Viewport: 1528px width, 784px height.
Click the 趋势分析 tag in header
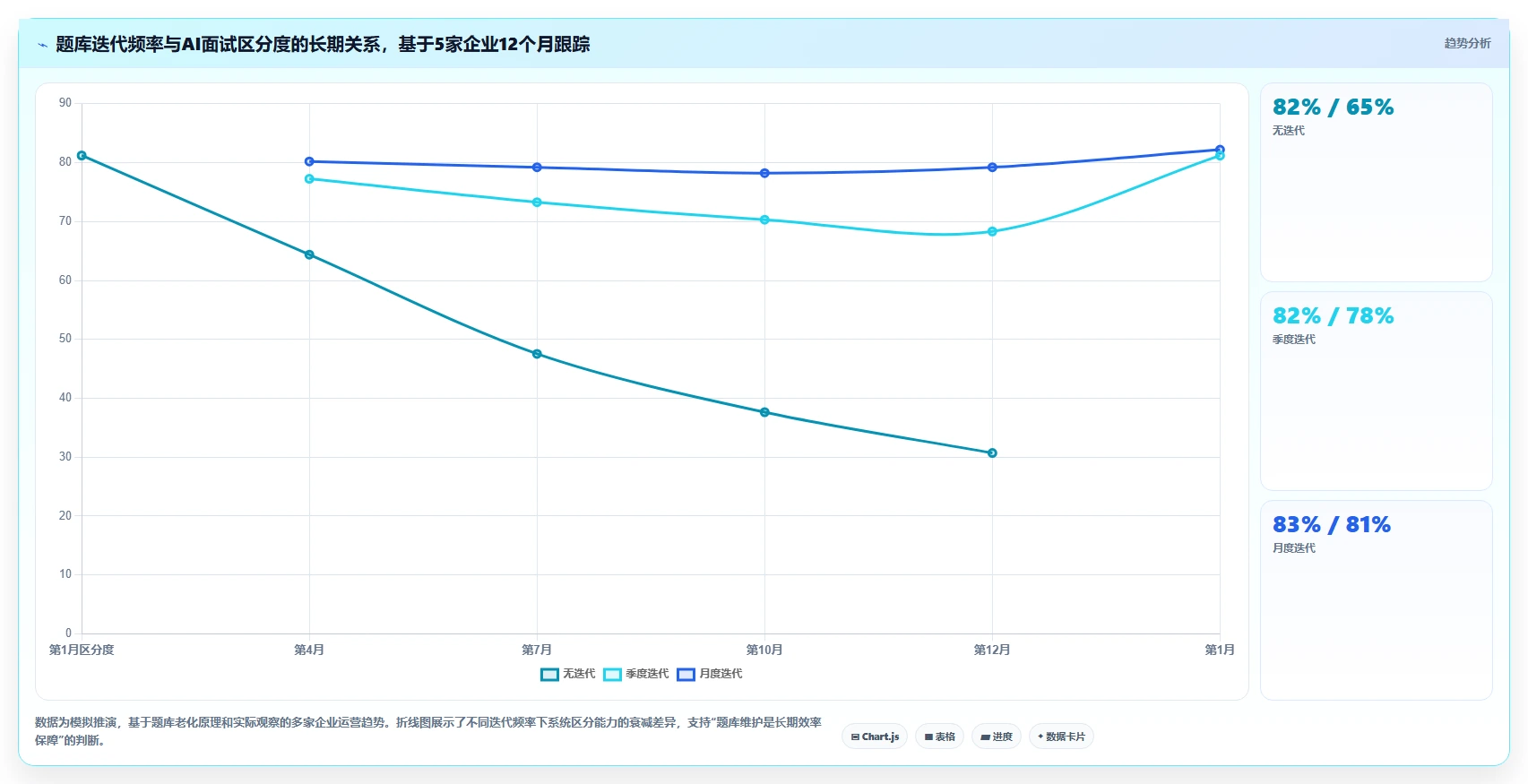point(1467,43)
